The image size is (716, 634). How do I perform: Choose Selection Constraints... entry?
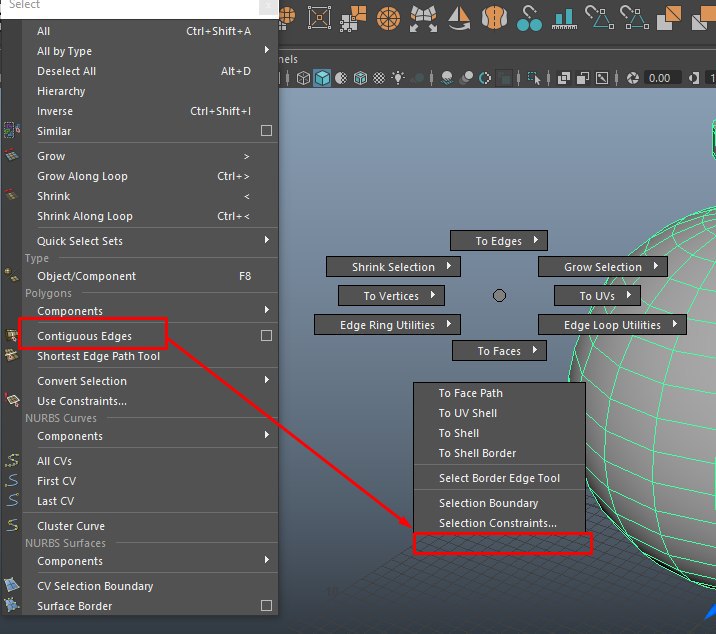pos(499,523)
